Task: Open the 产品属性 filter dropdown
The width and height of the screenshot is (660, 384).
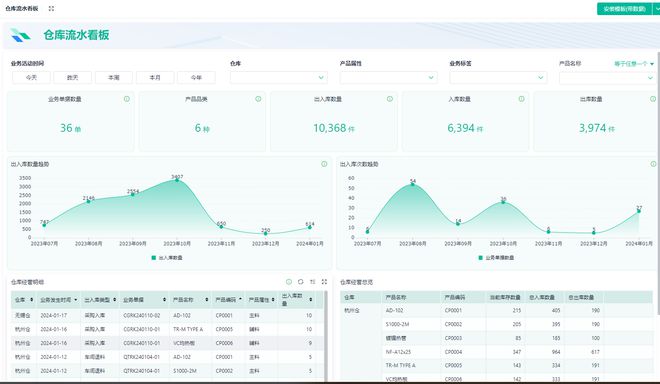Action: [x=389, y=77]
